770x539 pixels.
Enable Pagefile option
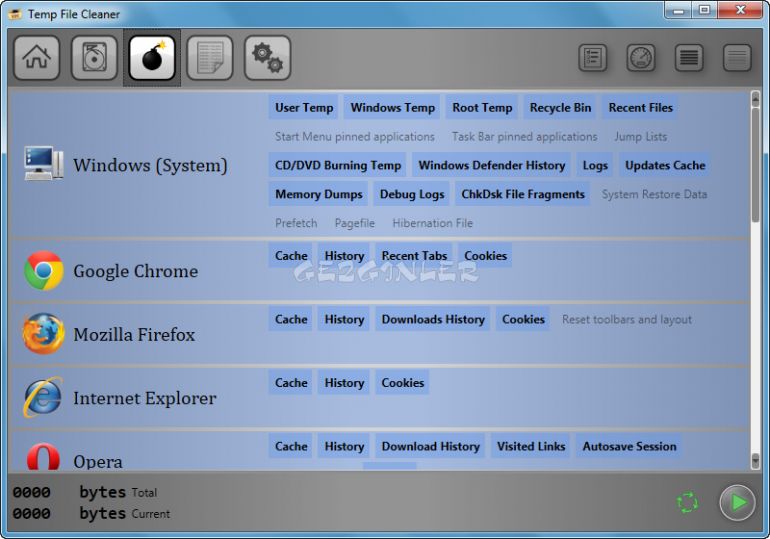(x=355, y=223)
